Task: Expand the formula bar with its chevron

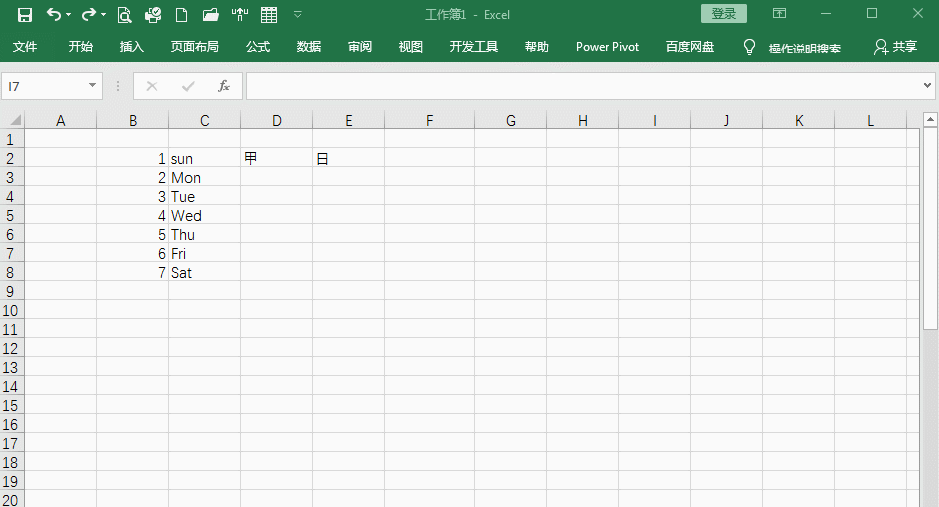Action: point(928,86)
